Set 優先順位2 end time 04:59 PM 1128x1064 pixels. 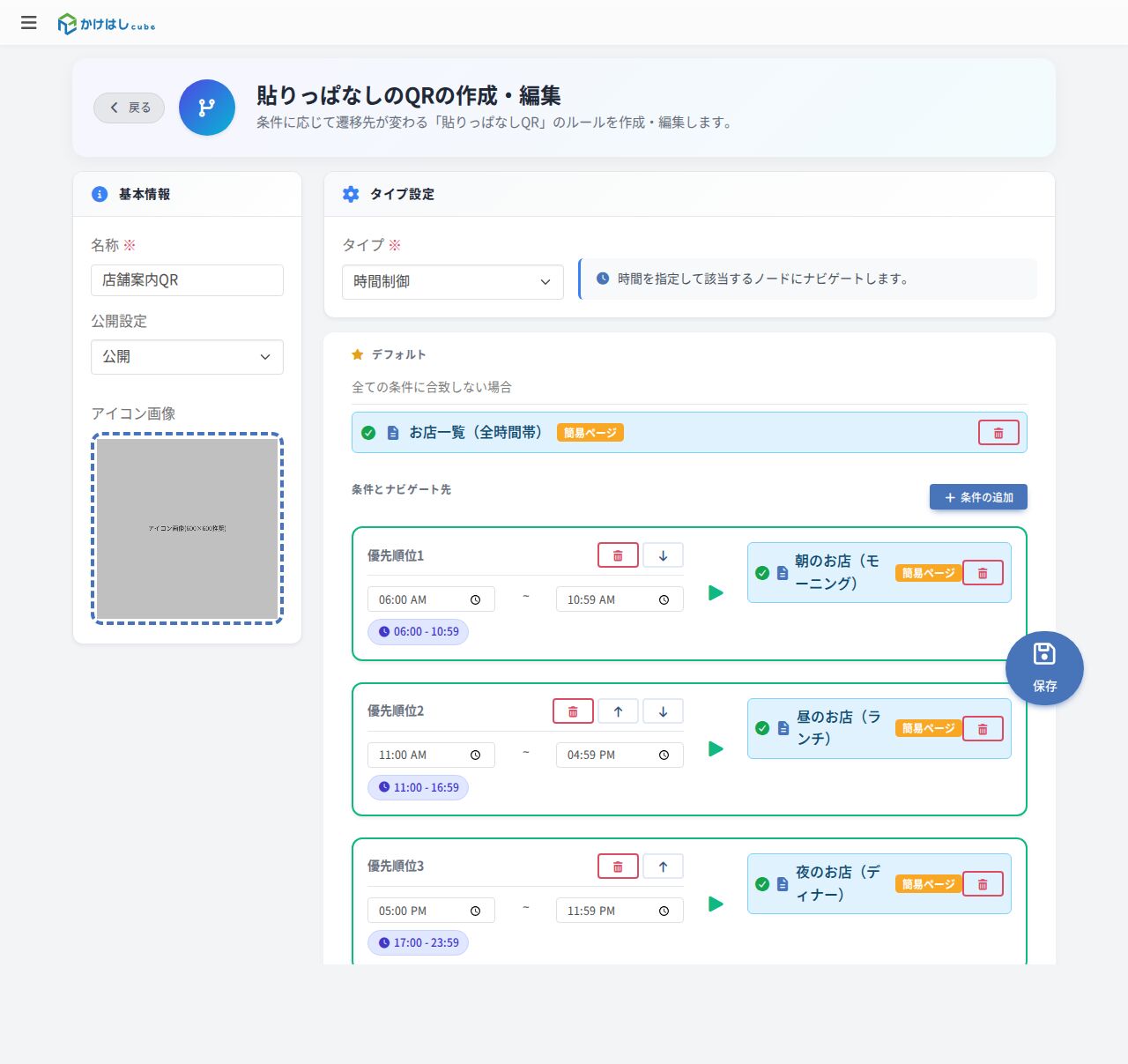point(620,755)
